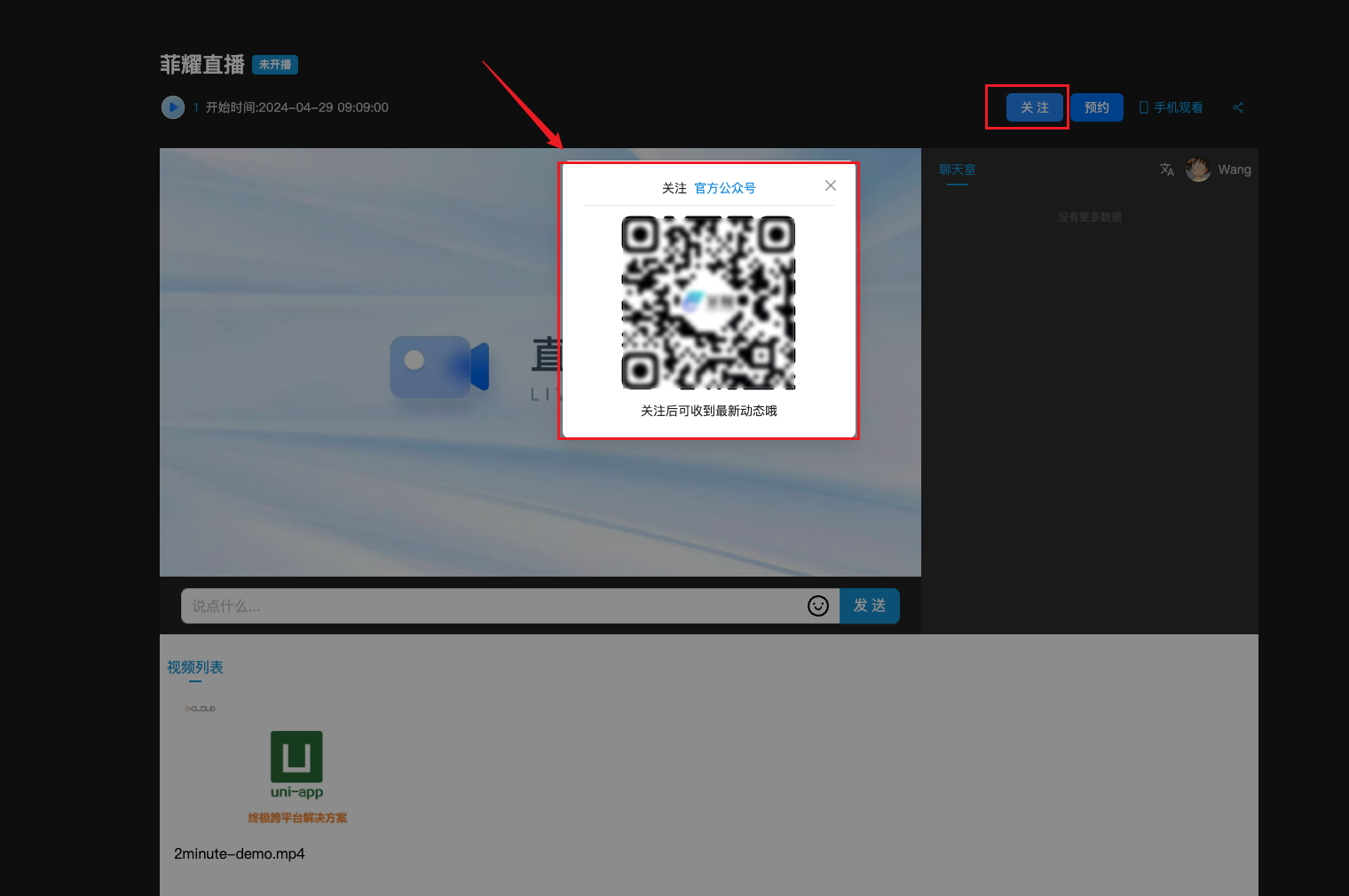Select the 视频列表 tab

pos(195,667)
